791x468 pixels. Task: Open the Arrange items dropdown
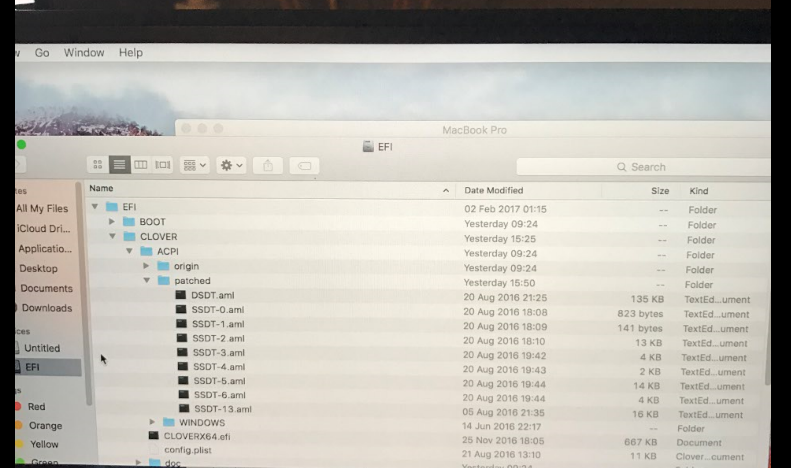pos(194,165)
